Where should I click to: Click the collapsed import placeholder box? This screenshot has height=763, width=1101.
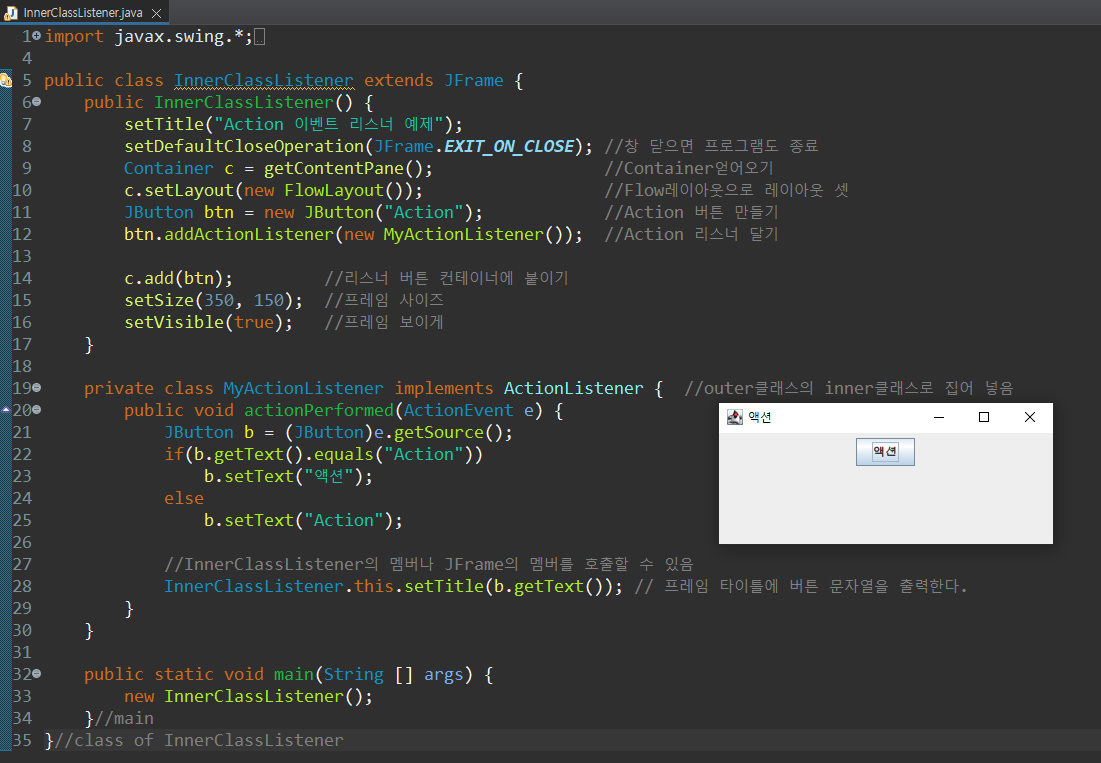coord(259,37)
